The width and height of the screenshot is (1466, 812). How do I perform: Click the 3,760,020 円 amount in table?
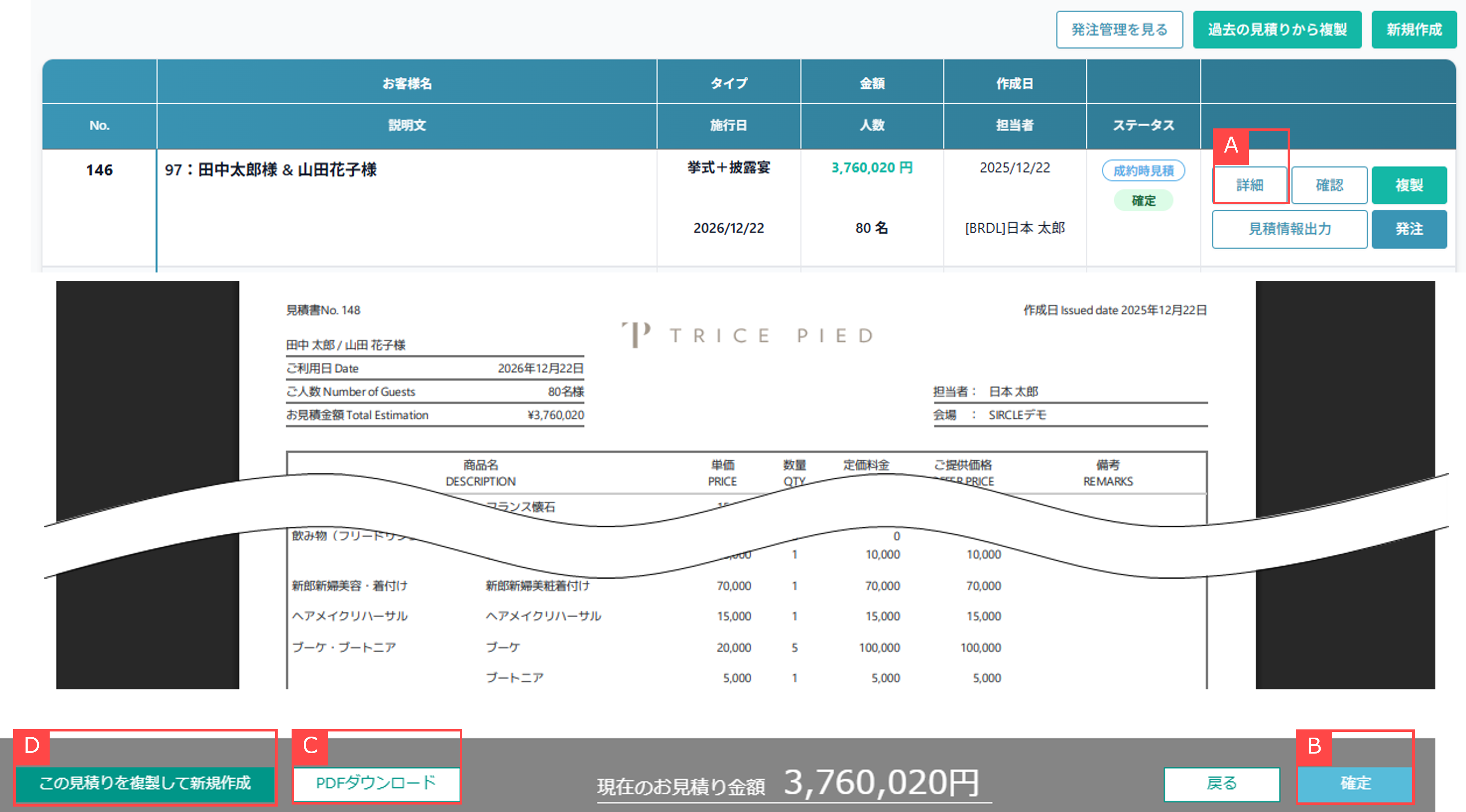pos(871,168)
